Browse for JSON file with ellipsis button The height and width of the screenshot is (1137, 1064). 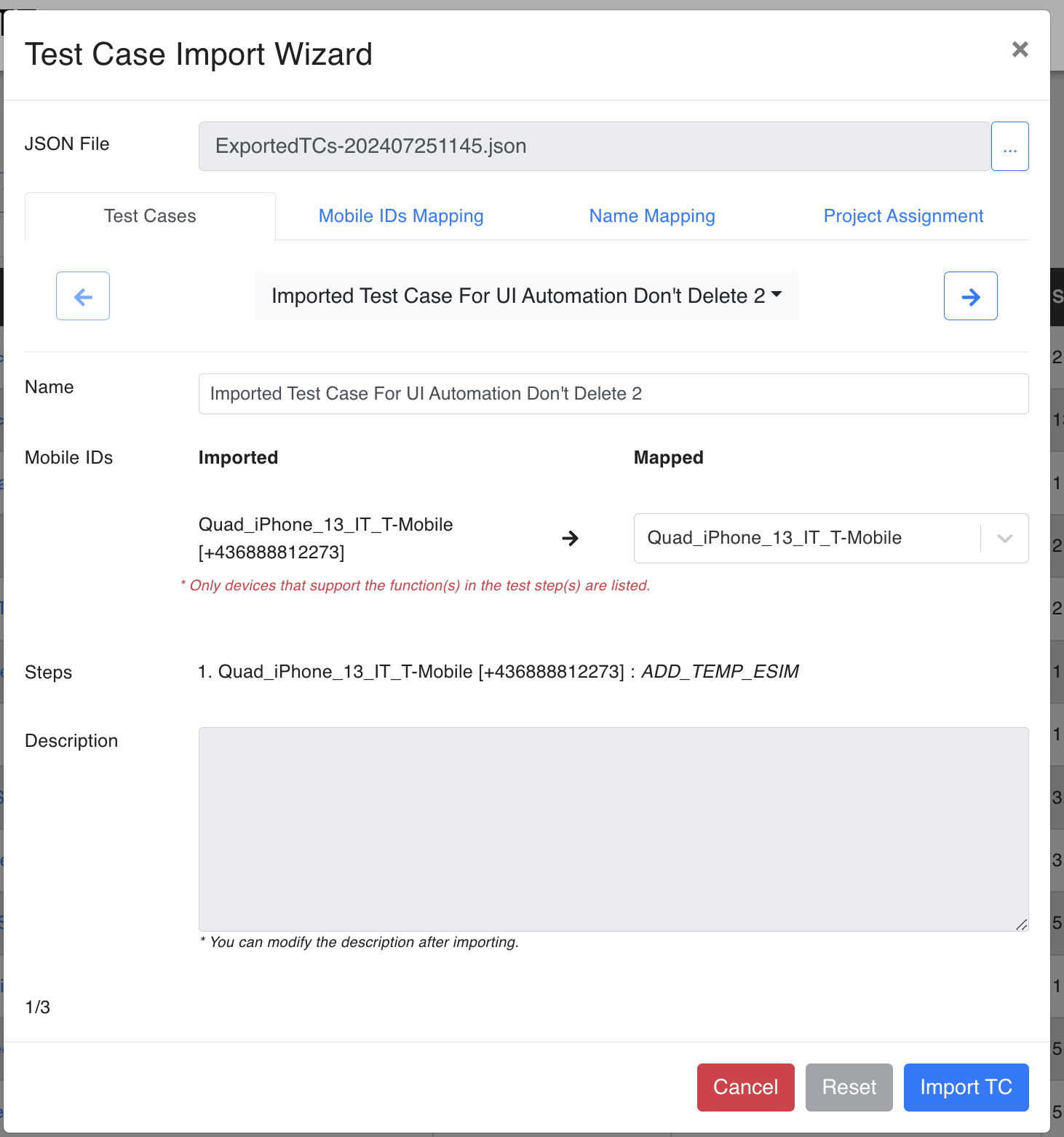pos(1009,146)
